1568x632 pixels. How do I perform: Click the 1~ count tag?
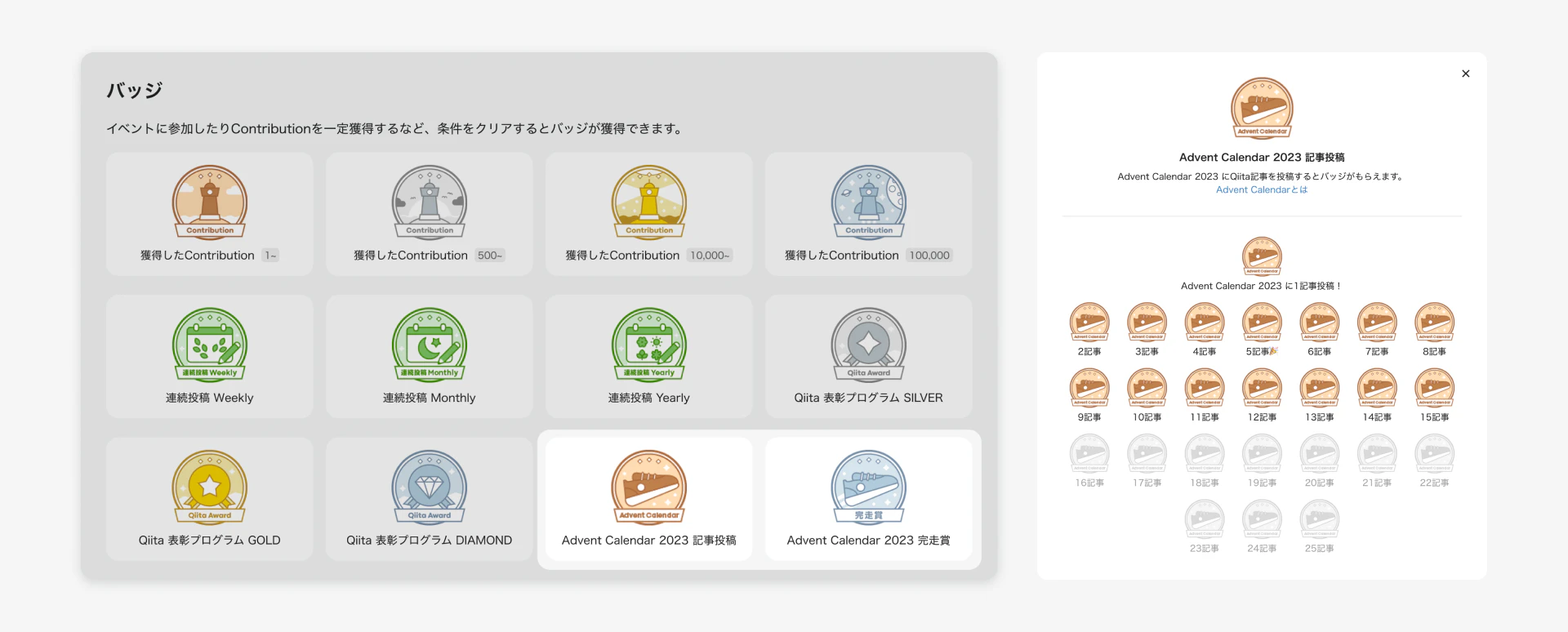pyautogui.click(x=270, y=256)
